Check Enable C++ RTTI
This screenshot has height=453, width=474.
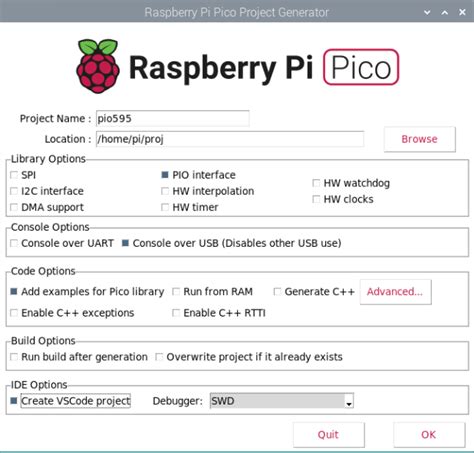pos(176,313)
